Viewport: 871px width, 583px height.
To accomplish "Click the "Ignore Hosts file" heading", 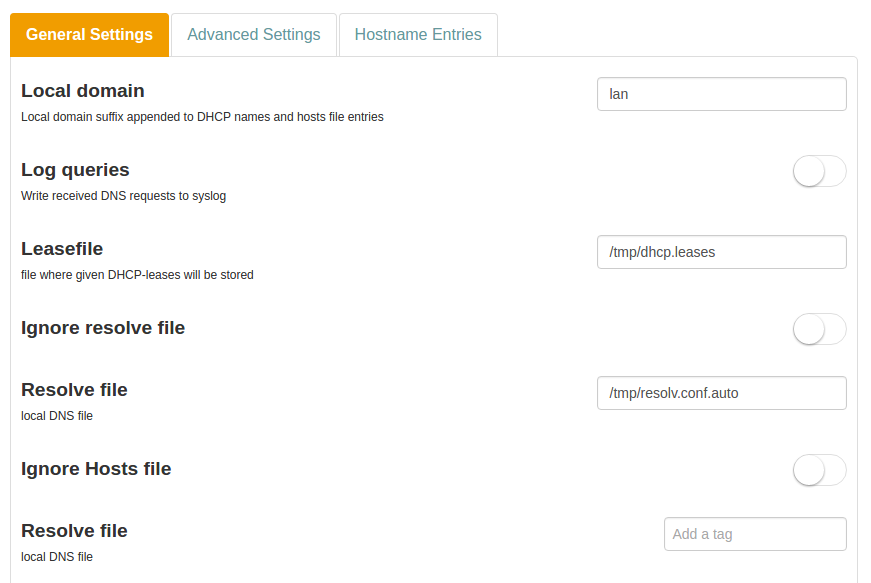I will pos(96,469).
